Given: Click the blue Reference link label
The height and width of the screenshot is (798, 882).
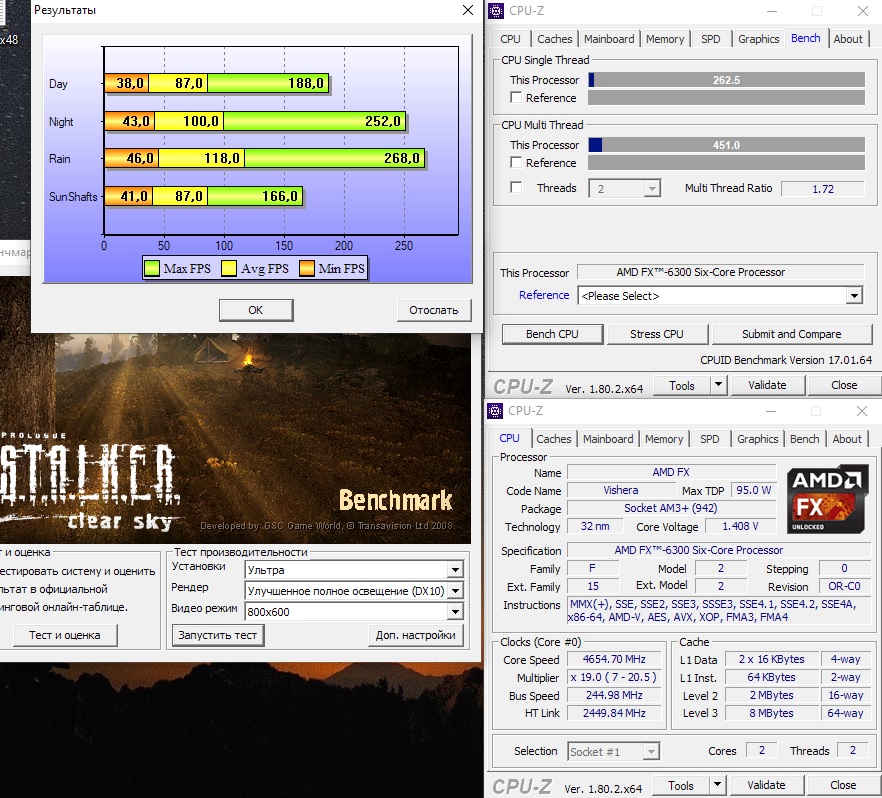Looking at the screenshot, I should point(544,295).
